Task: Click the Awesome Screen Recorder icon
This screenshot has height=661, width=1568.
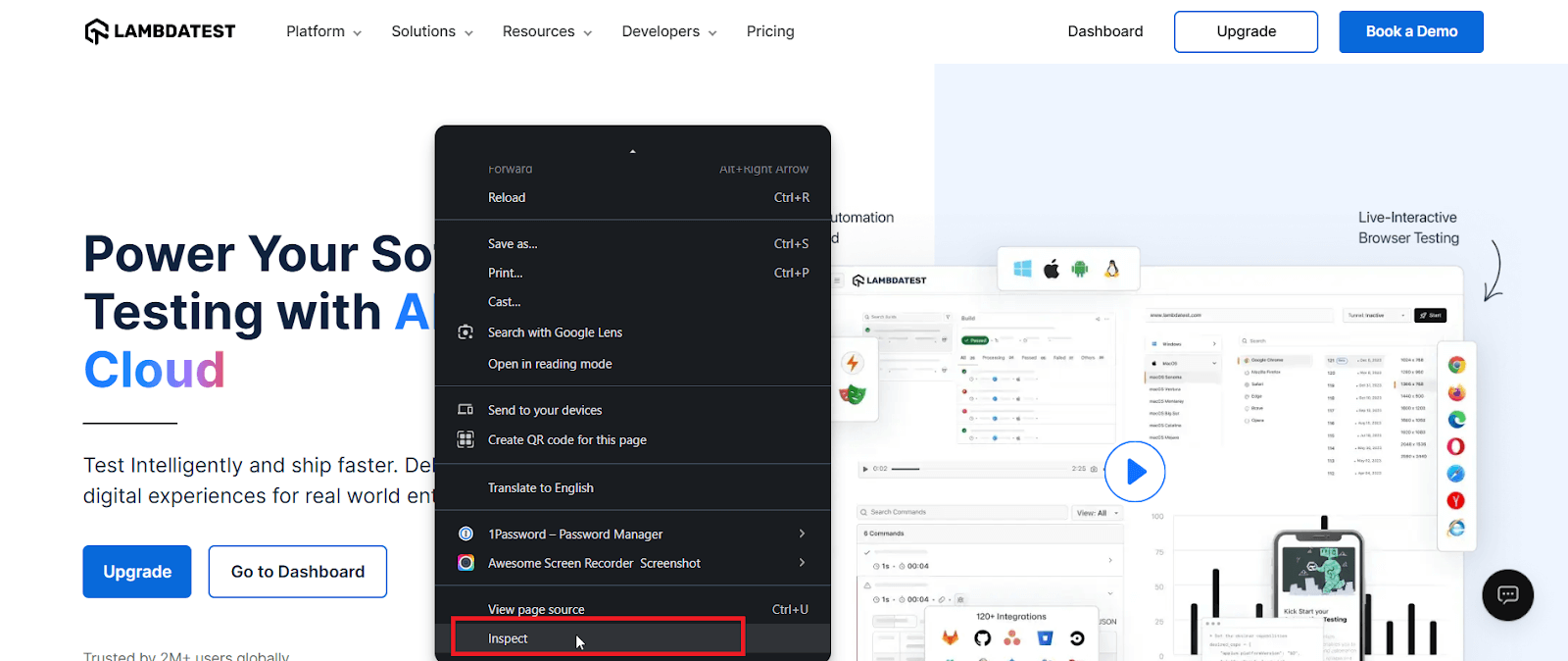Action: pyautogui.click(x=466, y=563)
